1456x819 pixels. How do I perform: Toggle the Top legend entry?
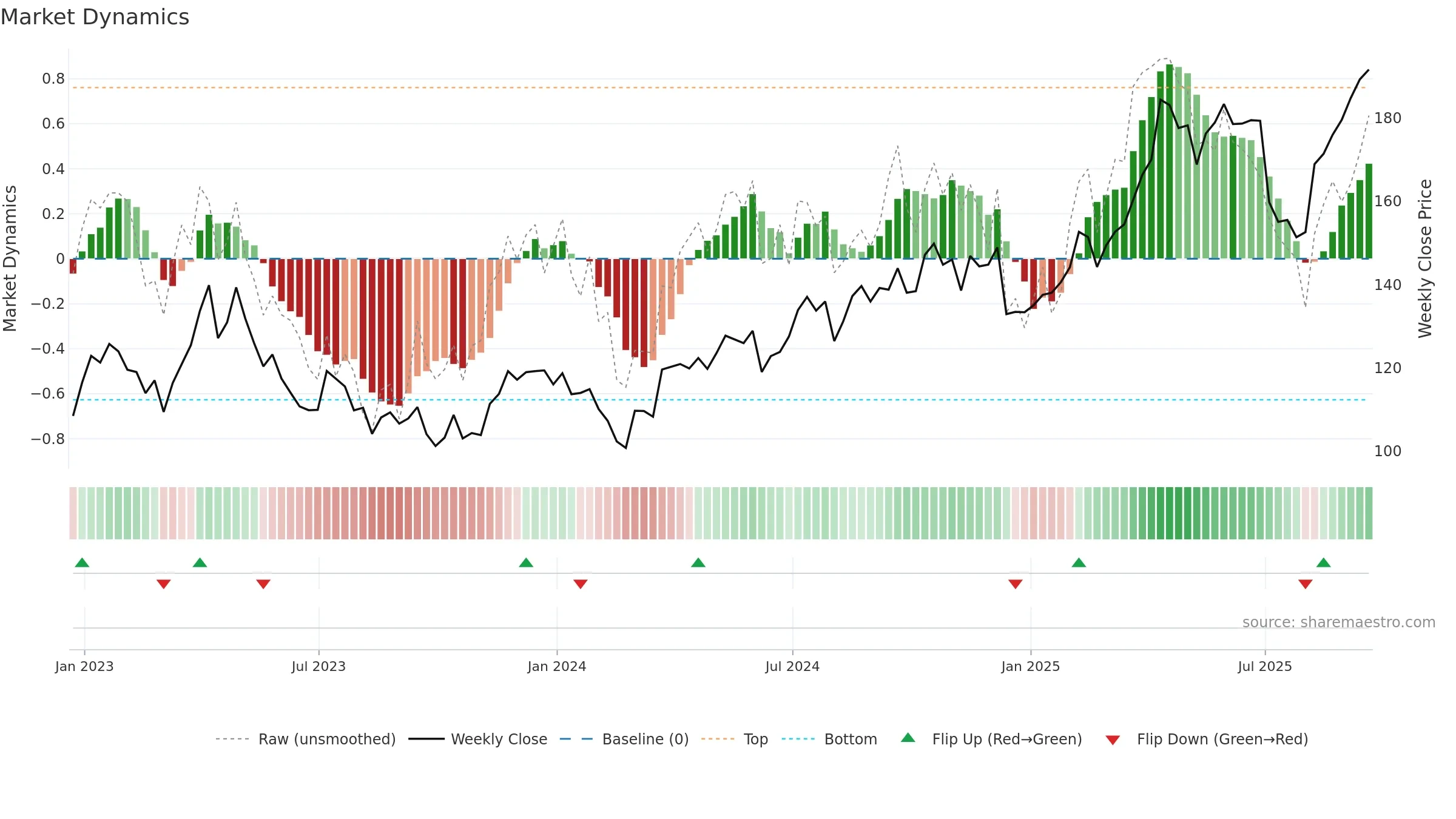735,739
